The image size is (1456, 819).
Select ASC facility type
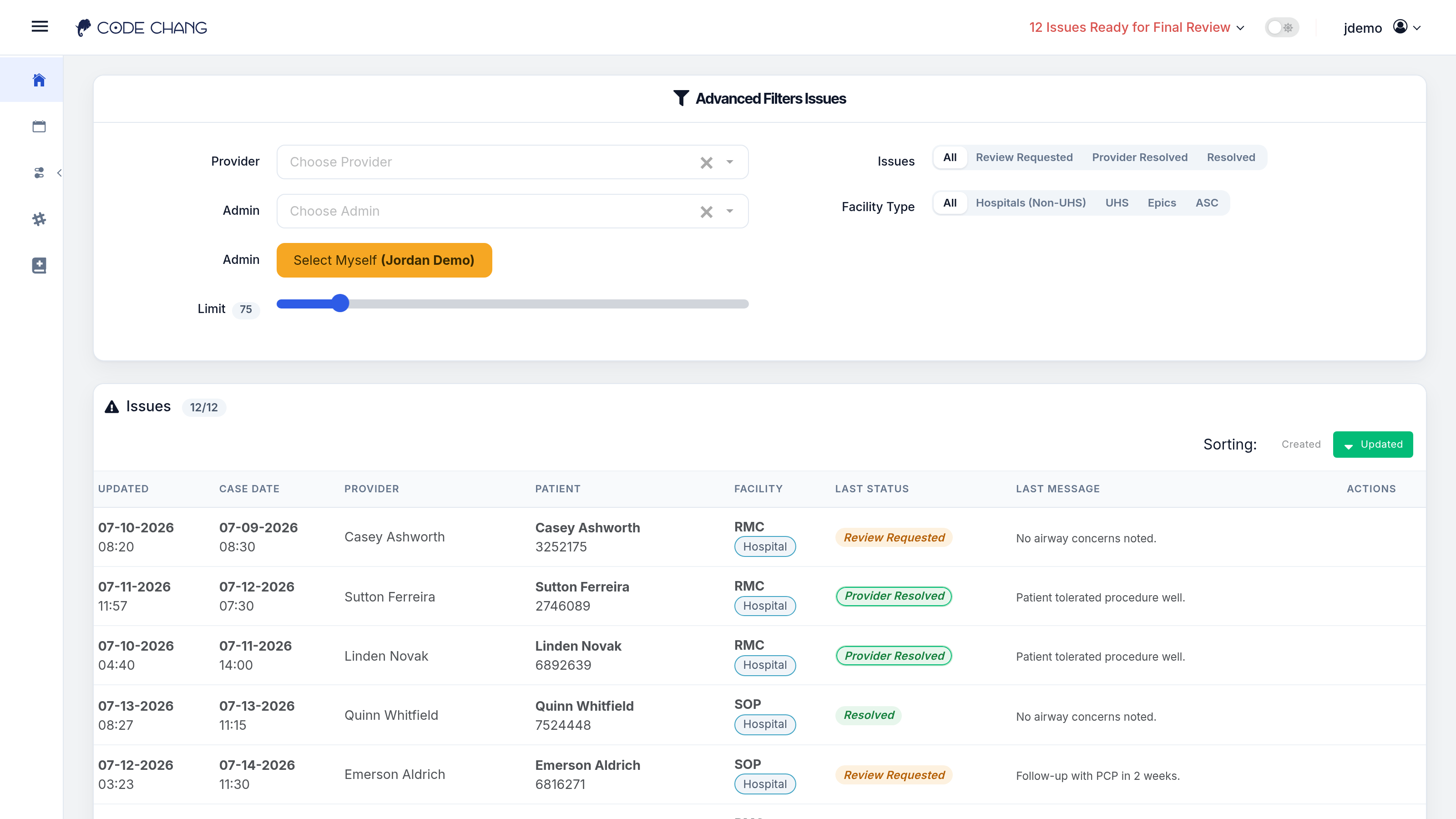click(x=1207, y=202)
